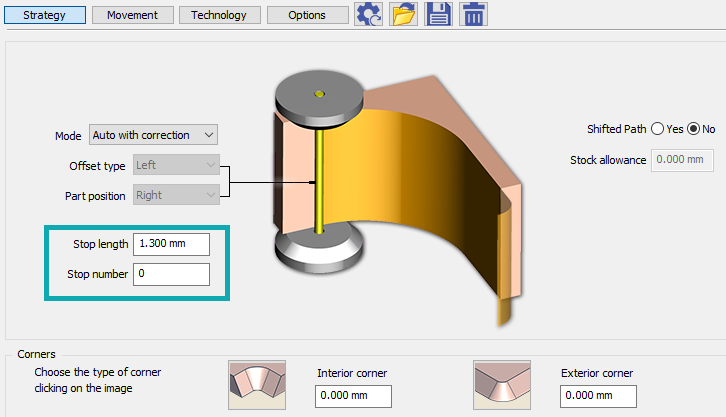Focus the Stop number field
The width and height of the screenshot is (726, 417).
(171, 274)
